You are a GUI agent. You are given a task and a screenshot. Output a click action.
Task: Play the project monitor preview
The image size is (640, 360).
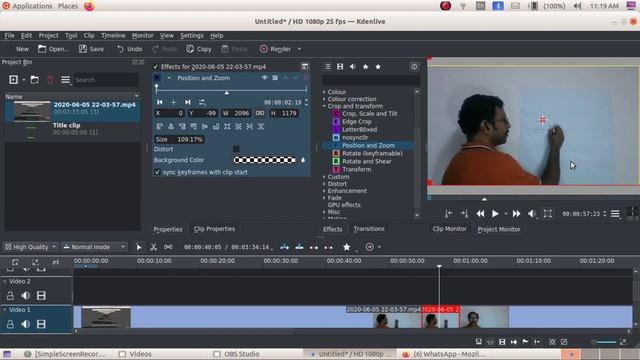pos(495,213)
